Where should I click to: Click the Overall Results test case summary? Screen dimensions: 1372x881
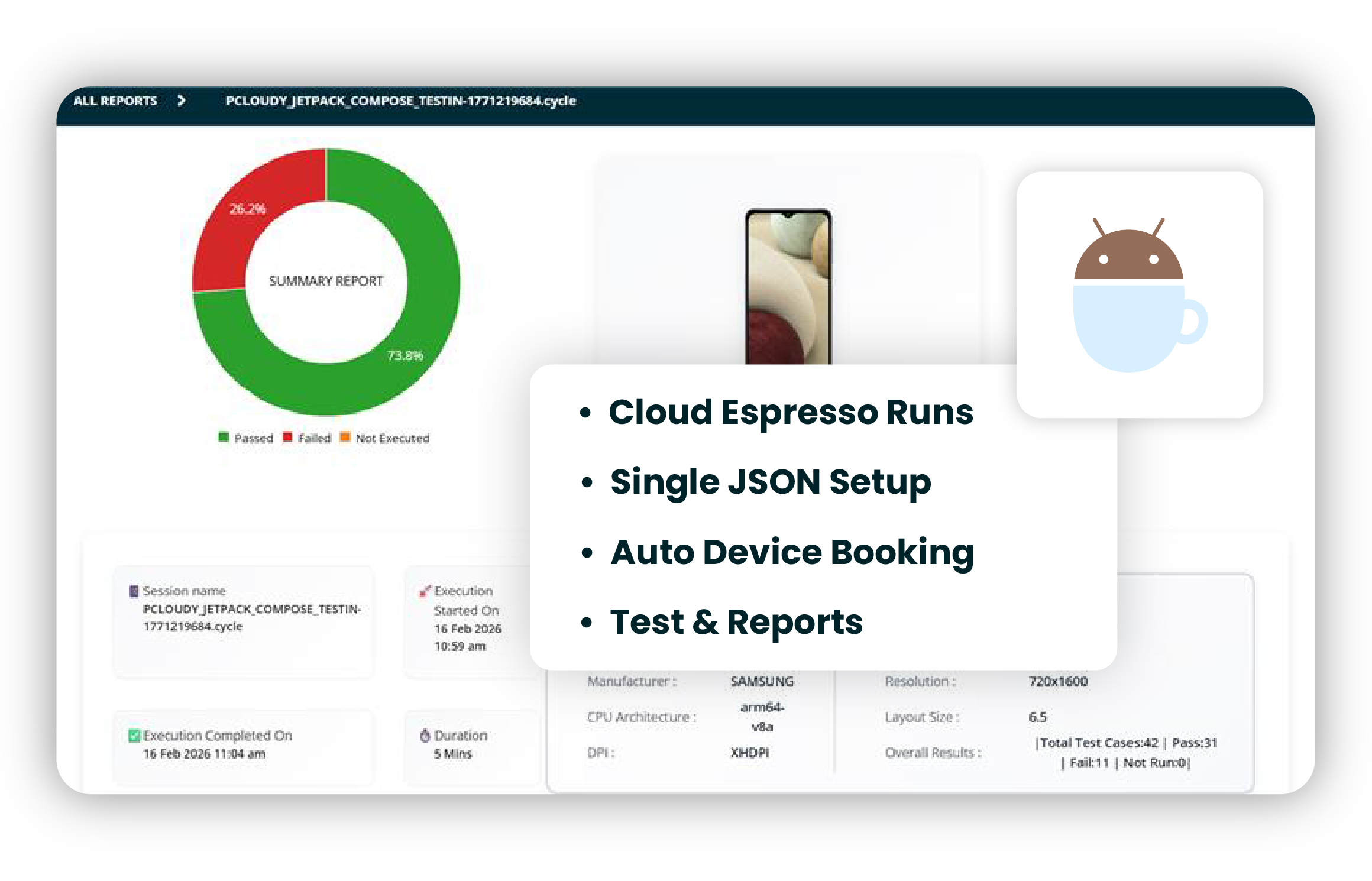click(x=1125, y=753)
